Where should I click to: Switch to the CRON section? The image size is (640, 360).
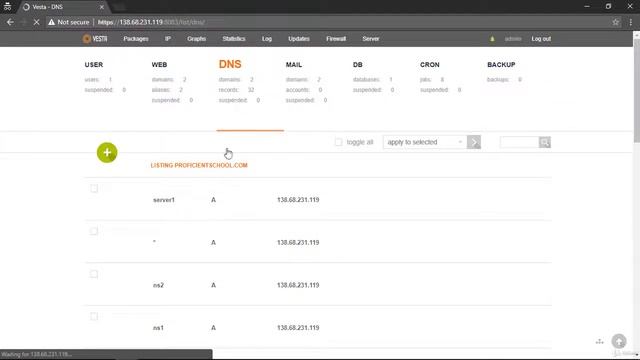tap(430, 64)
